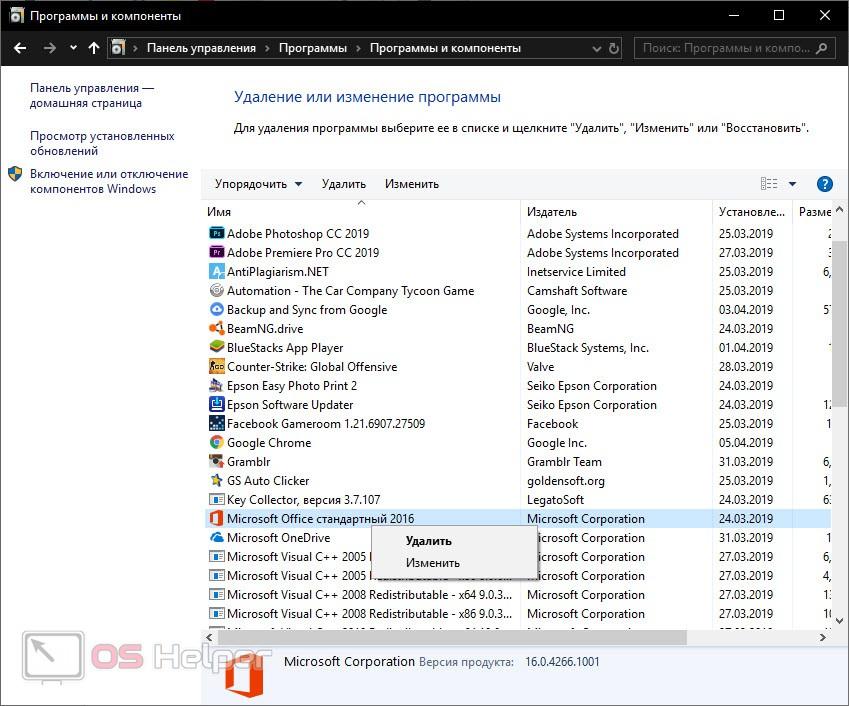Click Удалить in the toolbar
Screen dimensions: 849x706
343,184
